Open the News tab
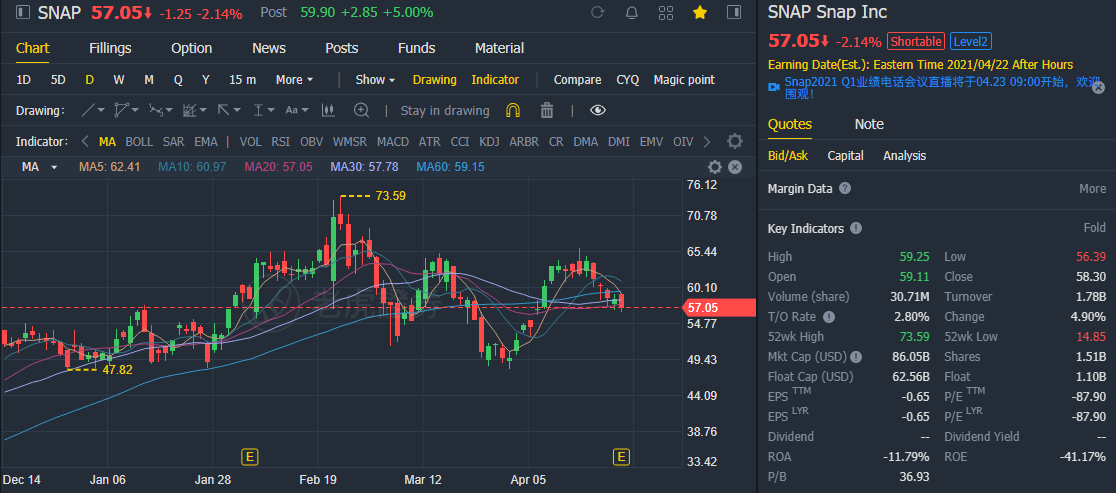This screenshot has height=493, width=1116. pyautogui.click(x=269, y=48)
